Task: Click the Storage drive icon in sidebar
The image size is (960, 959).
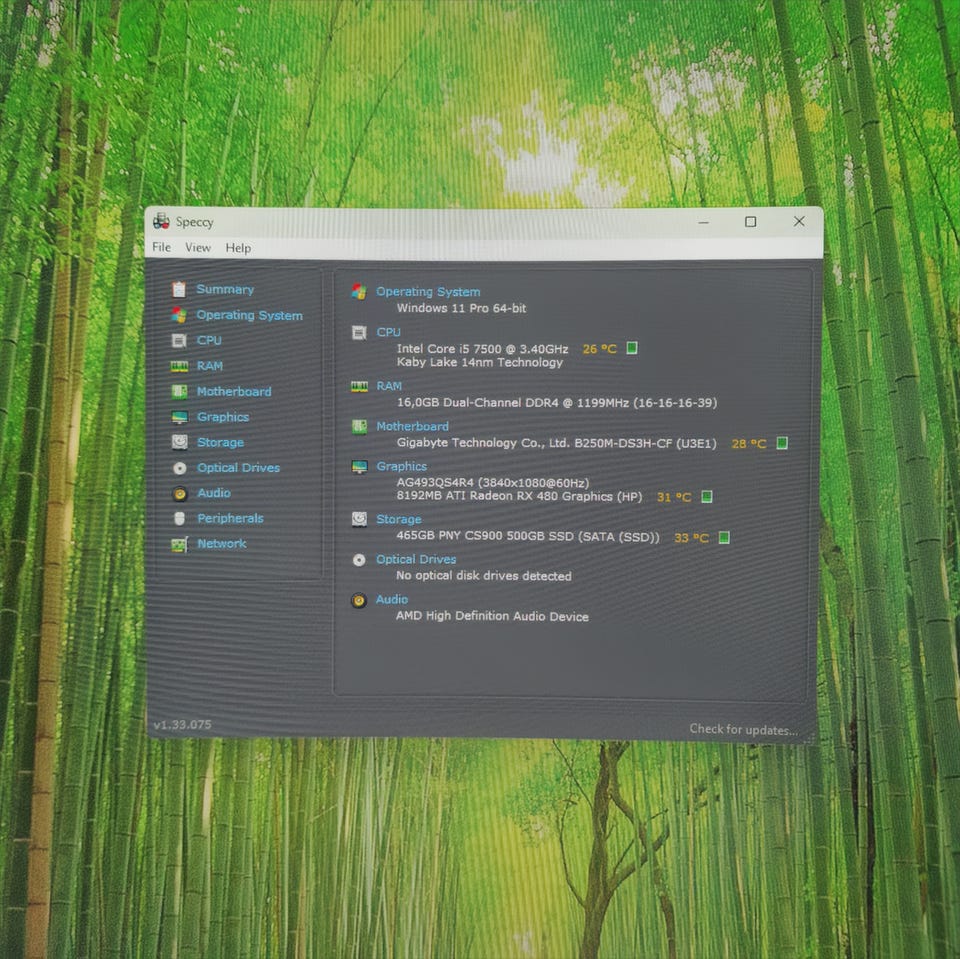Action: (179, 442)
